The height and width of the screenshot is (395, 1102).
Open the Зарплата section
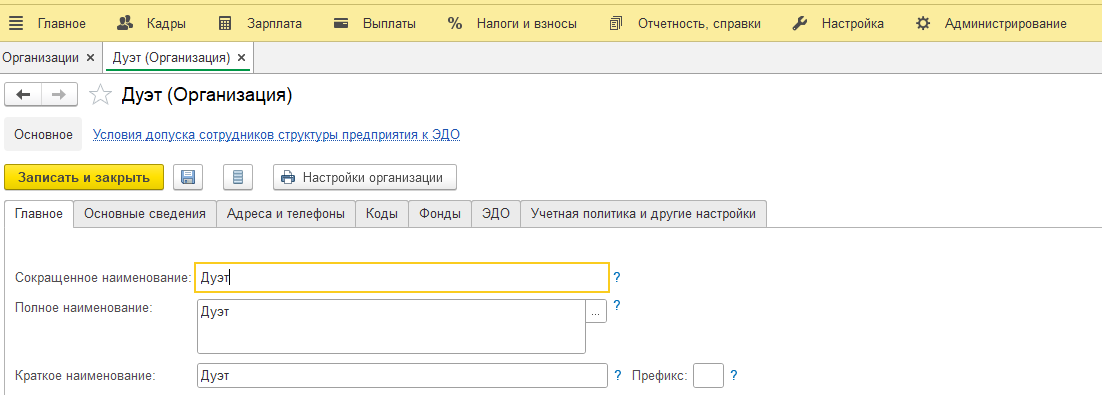(x=259, y=23)
